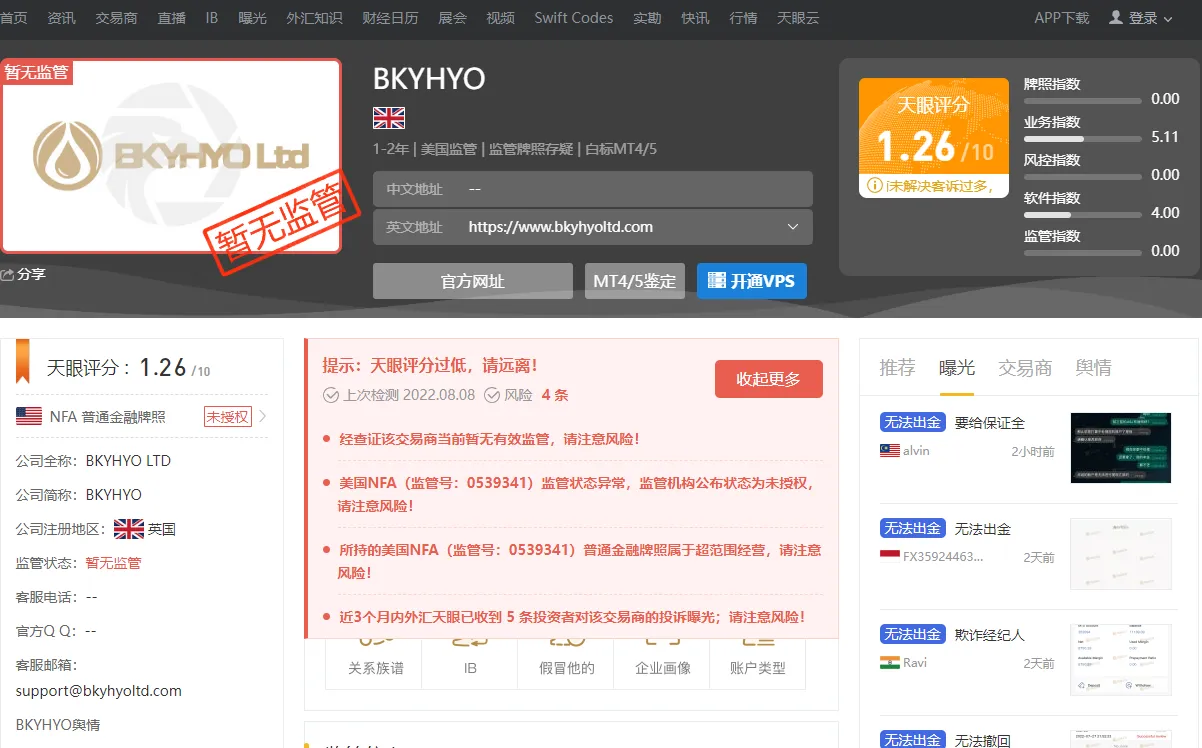Screen dimensions: 1202x748
Task: Switch to the 舆情 tab
Action: [1093, 367]
